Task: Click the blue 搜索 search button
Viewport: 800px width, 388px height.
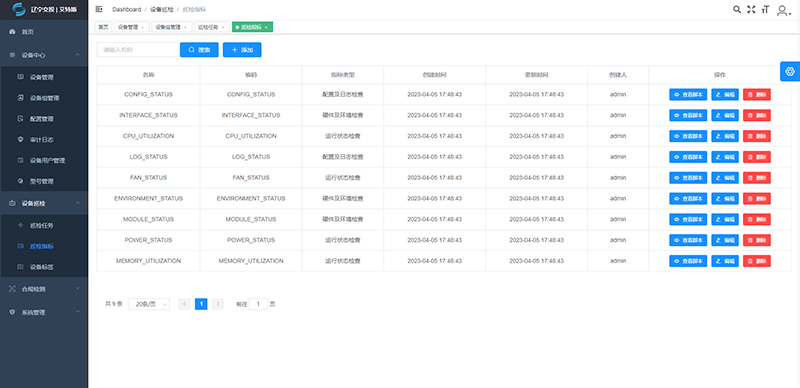Action: 199,50
